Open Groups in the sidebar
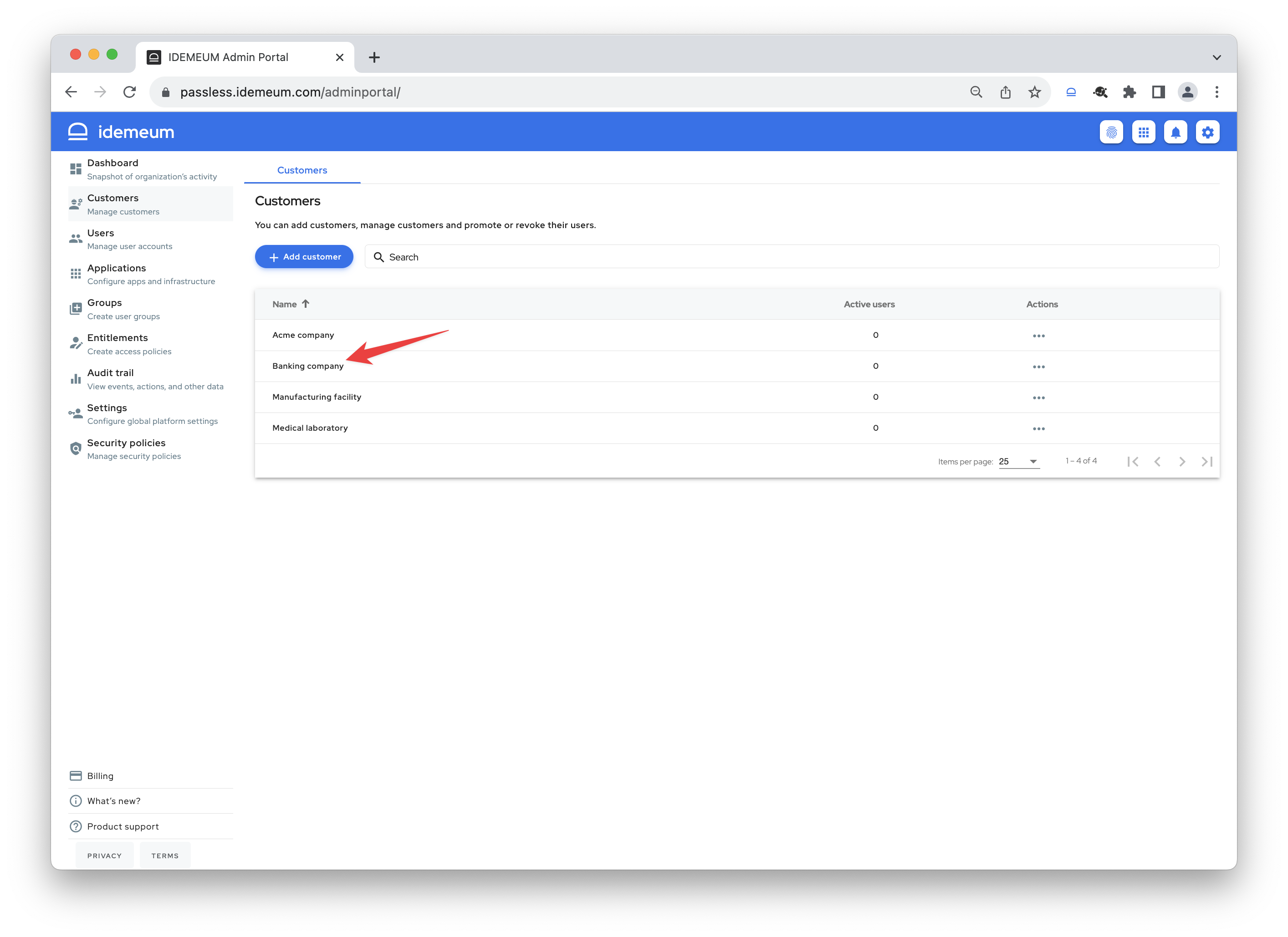The width and height of the screenshot is (1288, 937). [x=150, y=309]
